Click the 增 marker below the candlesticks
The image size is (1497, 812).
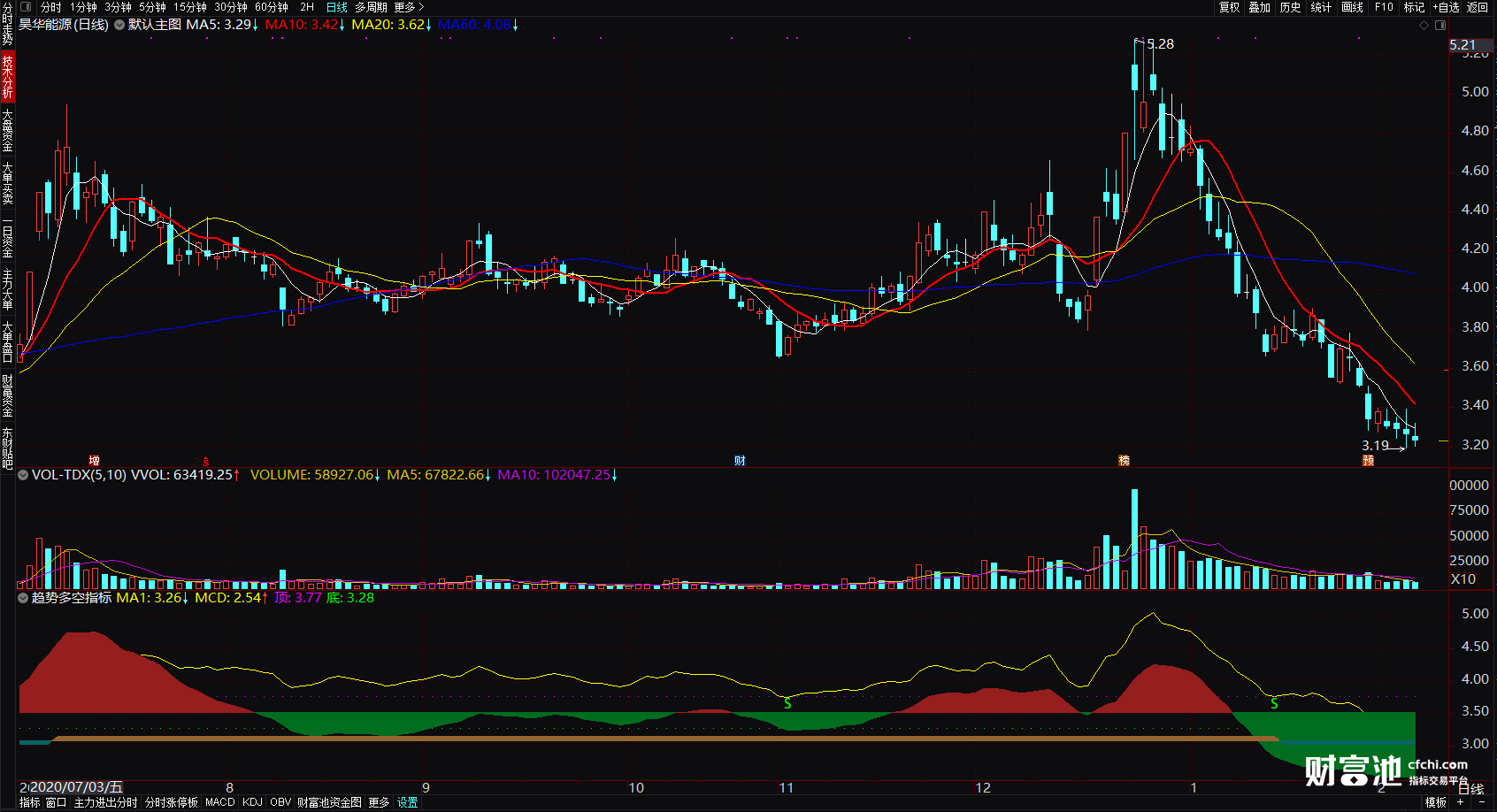pyautogui.click(x=94, y=461)
